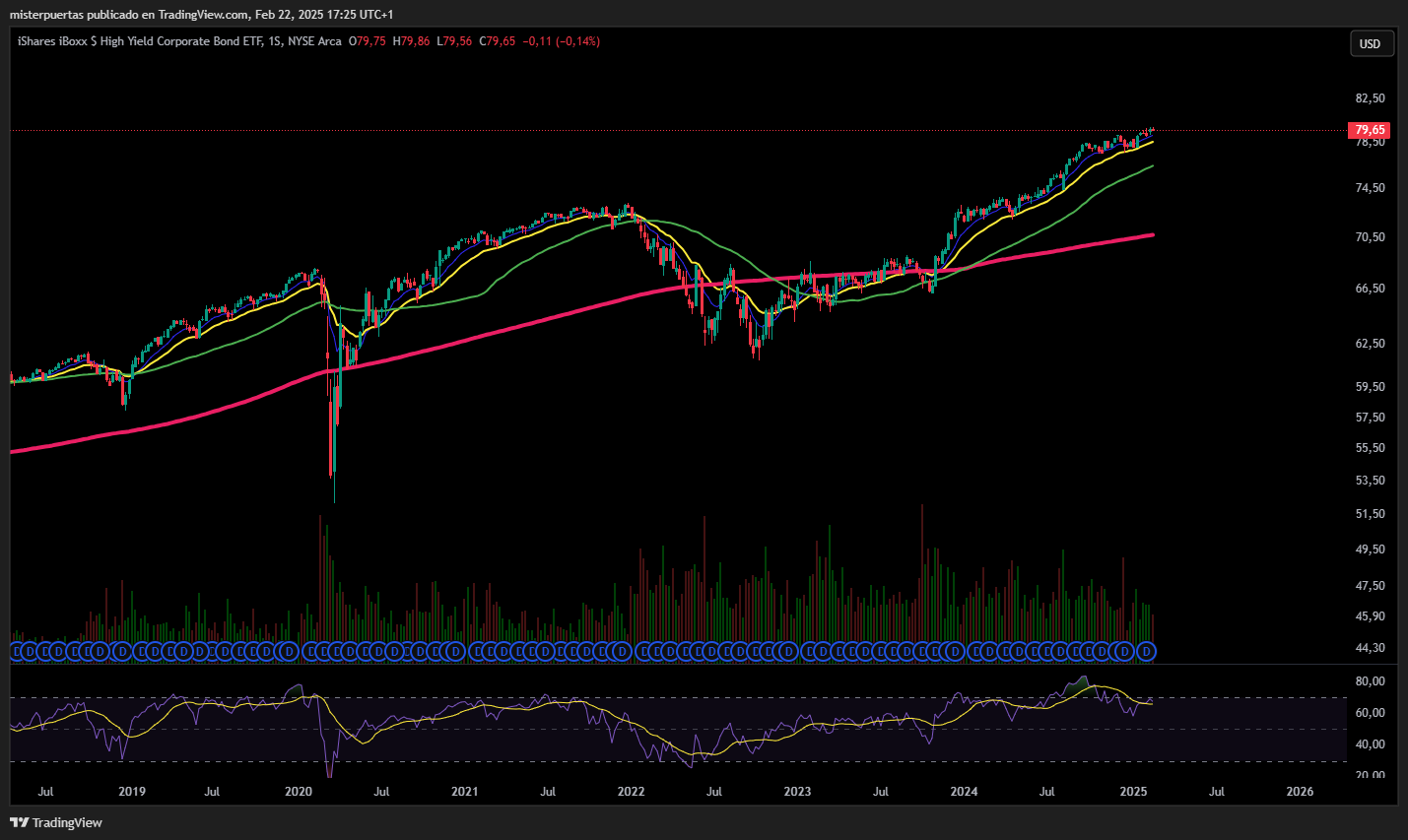Click the iShares iBoxx High Yield ETF title
Image resolution: width=1408 pixels, height=840 pixels.
pyautogui.click(x=140, y=41)
